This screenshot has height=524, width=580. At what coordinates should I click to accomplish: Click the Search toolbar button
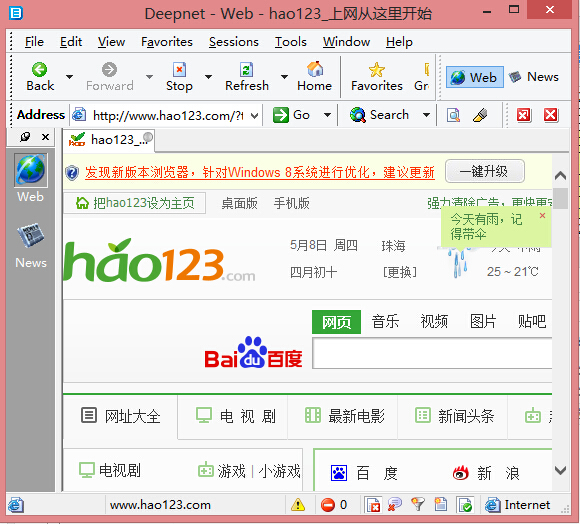(x=379, y=115)
